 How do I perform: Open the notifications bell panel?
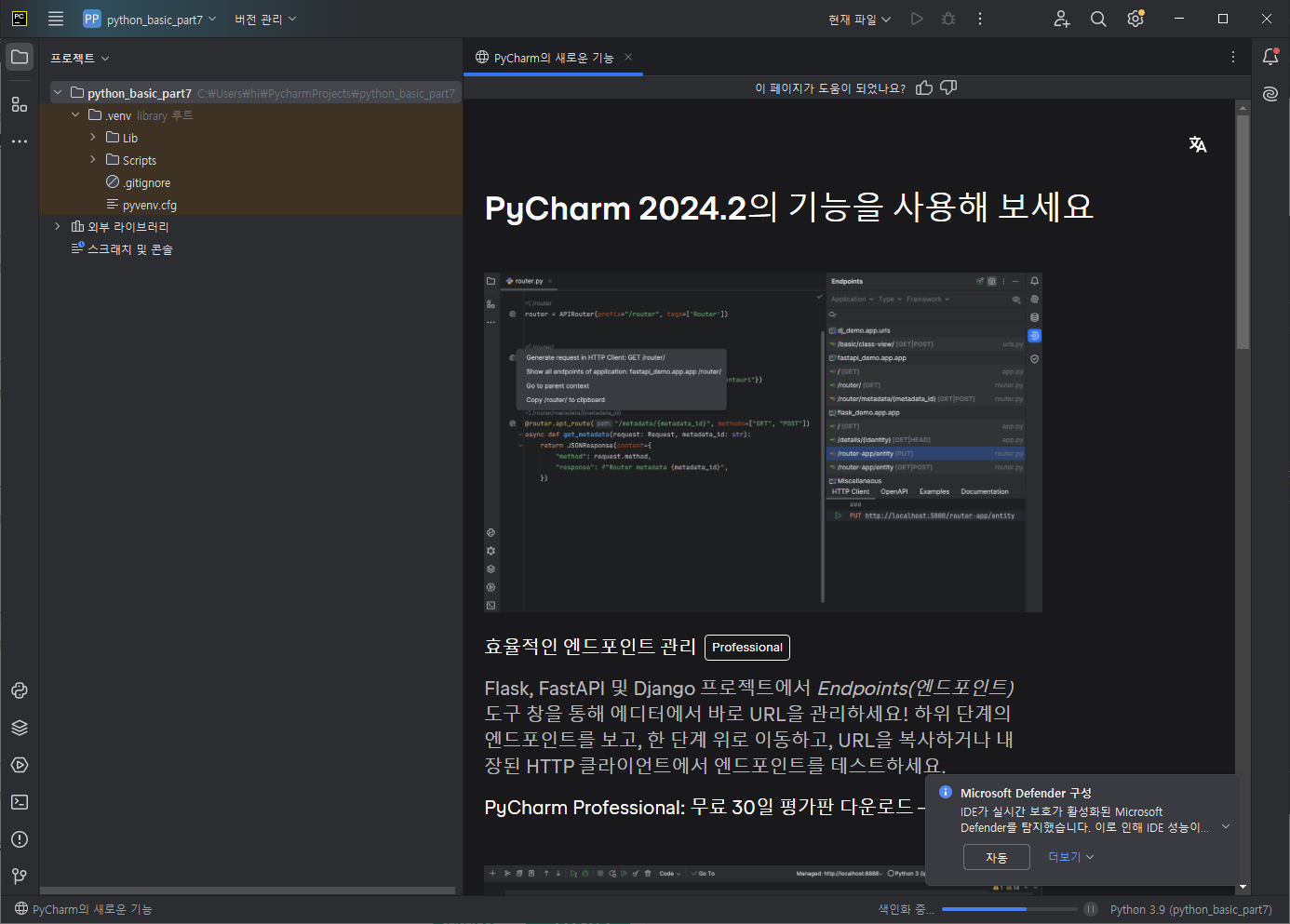click(x=1270, y=57)
